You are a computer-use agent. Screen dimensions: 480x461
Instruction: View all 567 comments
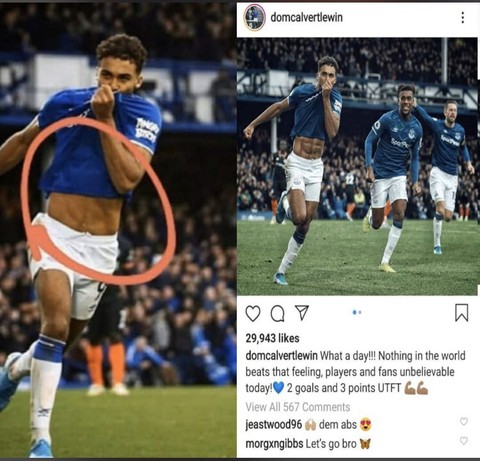tap(298, 407)
